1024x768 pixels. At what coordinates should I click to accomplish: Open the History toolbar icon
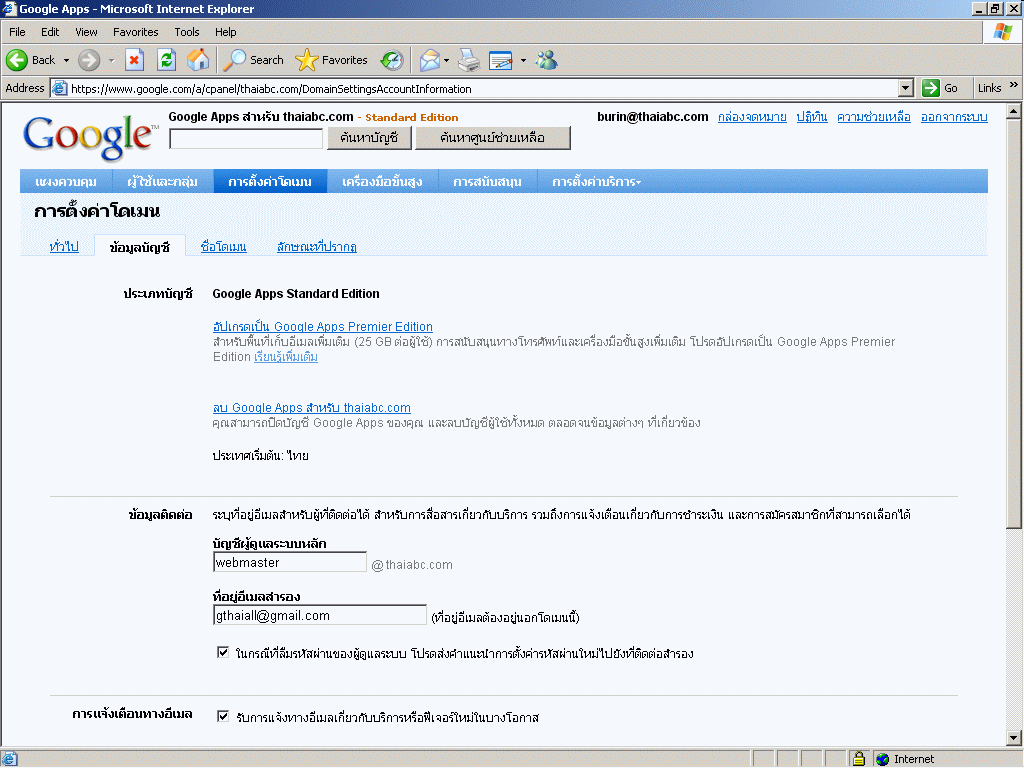point(392,60)
